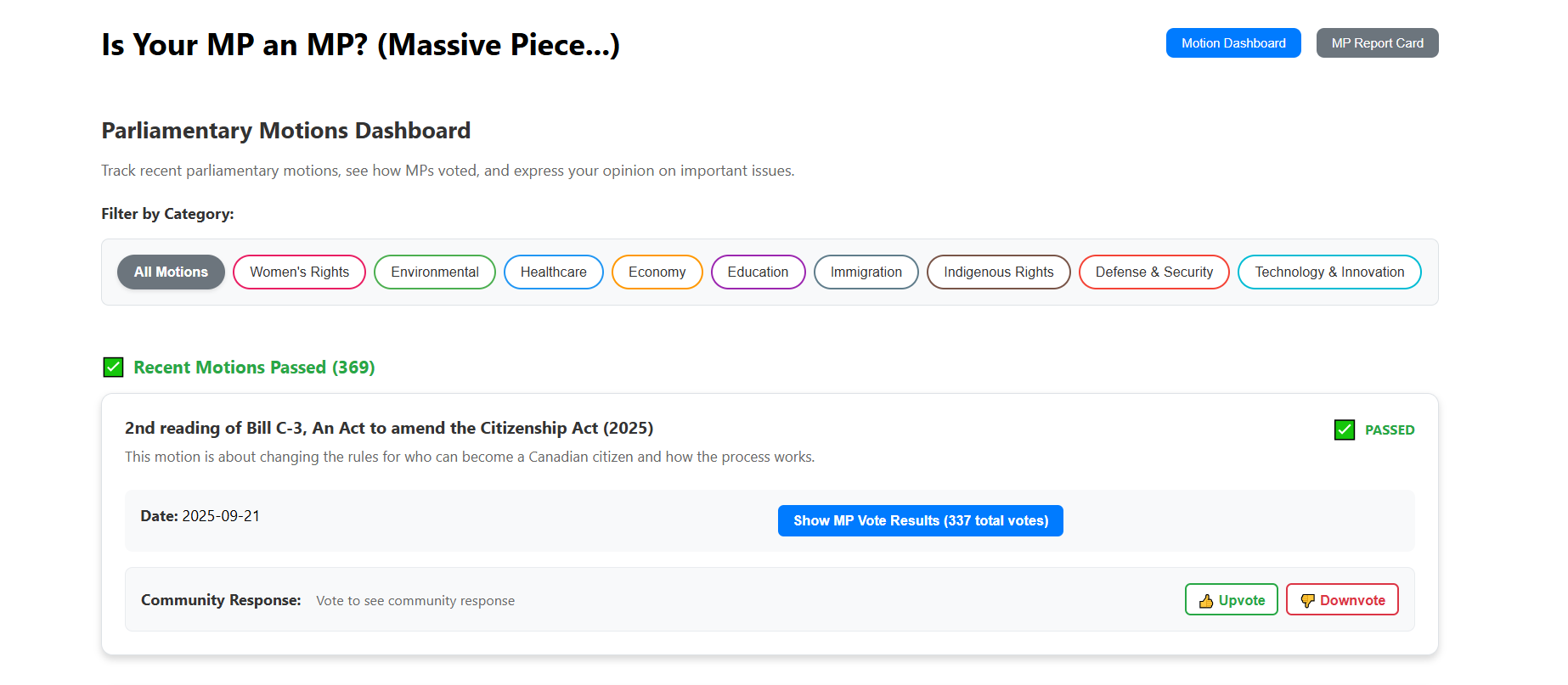1568x685 pixels.
Task: Show only Healthcare motions
Action: (553, 272)
